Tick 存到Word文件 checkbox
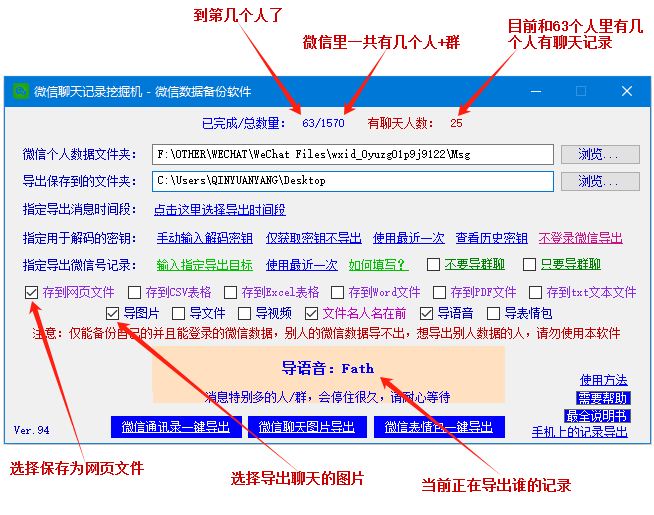The height and width of the screenshot is (515, 654). pos(337,292)
